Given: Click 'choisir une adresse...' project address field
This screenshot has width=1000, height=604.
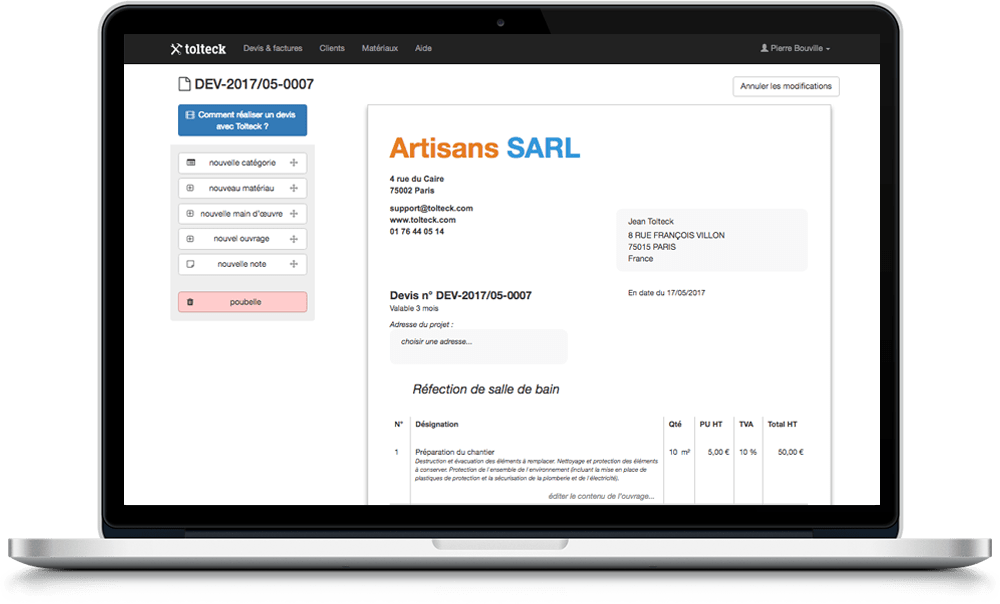Looking at the screenshot, I should 478,342.
